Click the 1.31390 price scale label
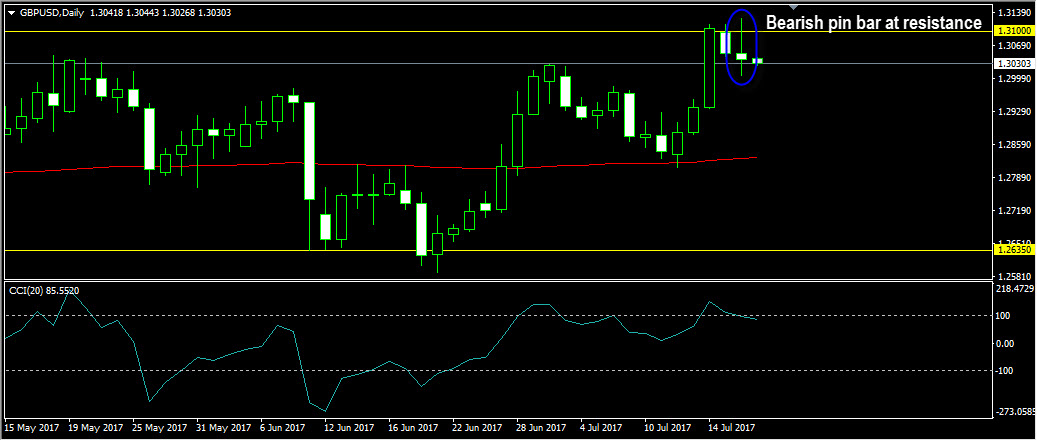Screen dimensions: 1037x441 [x=1013, y=13]
